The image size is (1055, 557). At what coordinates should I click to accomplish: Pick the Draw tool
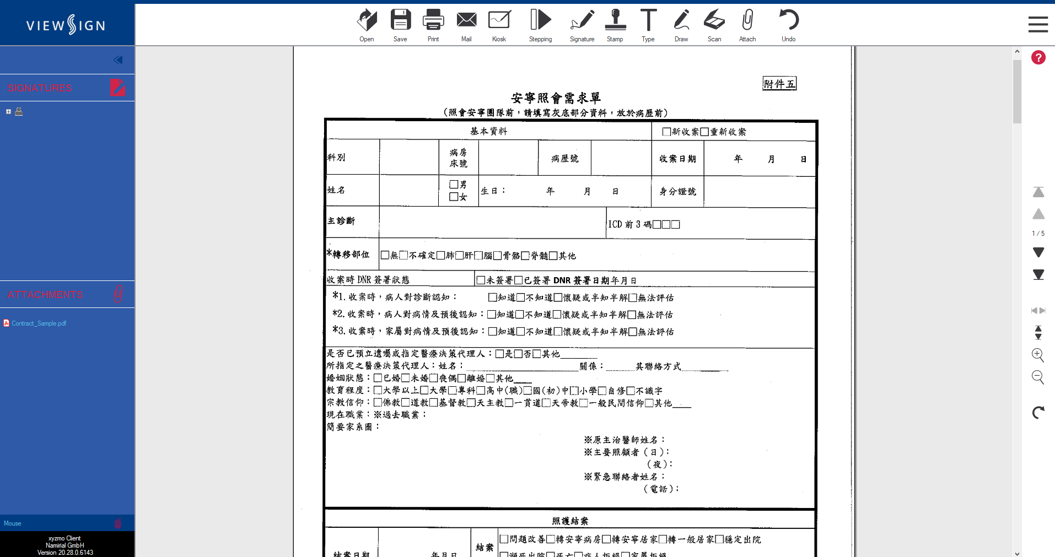[x=681, y=26]
